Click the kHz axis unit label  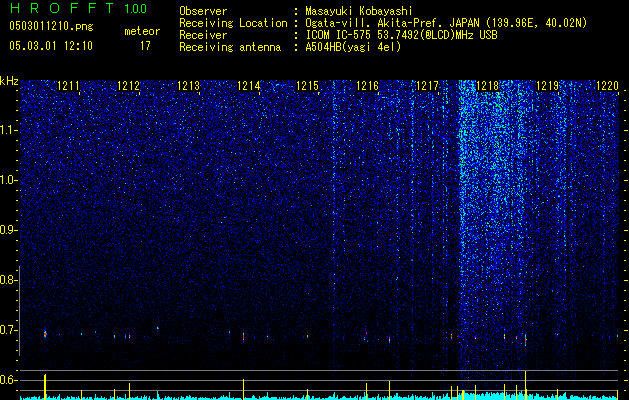tap(9, 81)
